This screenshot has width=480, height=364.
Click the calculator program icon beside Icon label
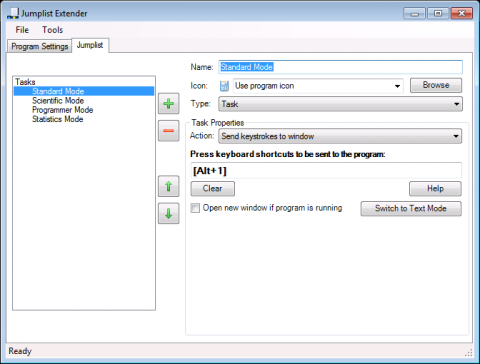[224, 86]
